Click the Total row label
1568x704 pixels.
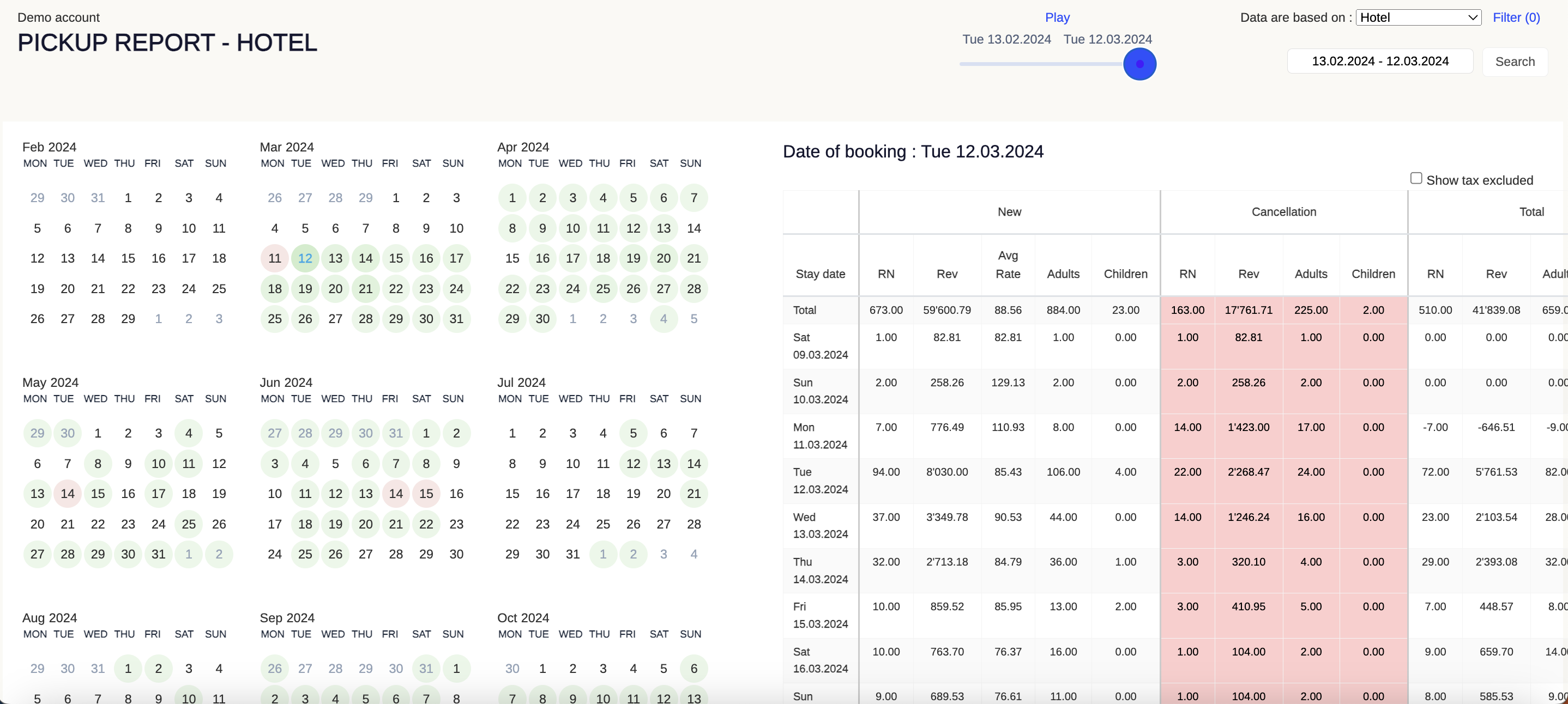click(804, 311)
